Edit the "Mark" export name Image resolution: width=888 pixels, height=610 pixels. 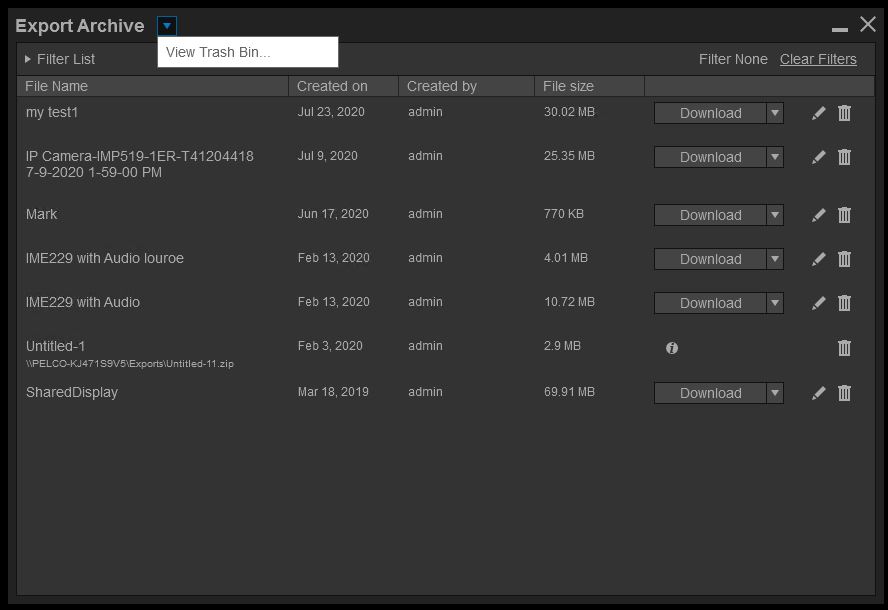[x=818, y=215]
